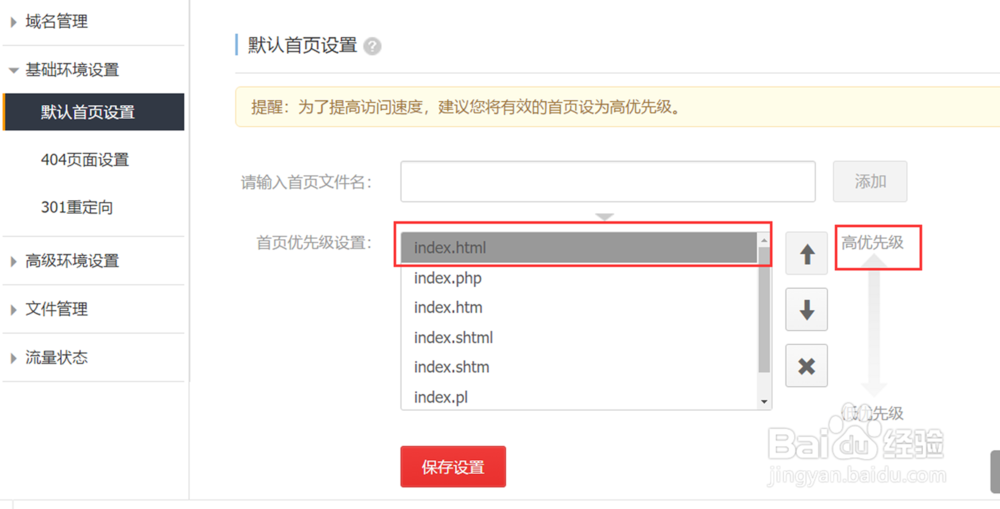Collapse the 基础环境设置 section
This screenshot has height=509, width=1000.
tap(71, 70)
